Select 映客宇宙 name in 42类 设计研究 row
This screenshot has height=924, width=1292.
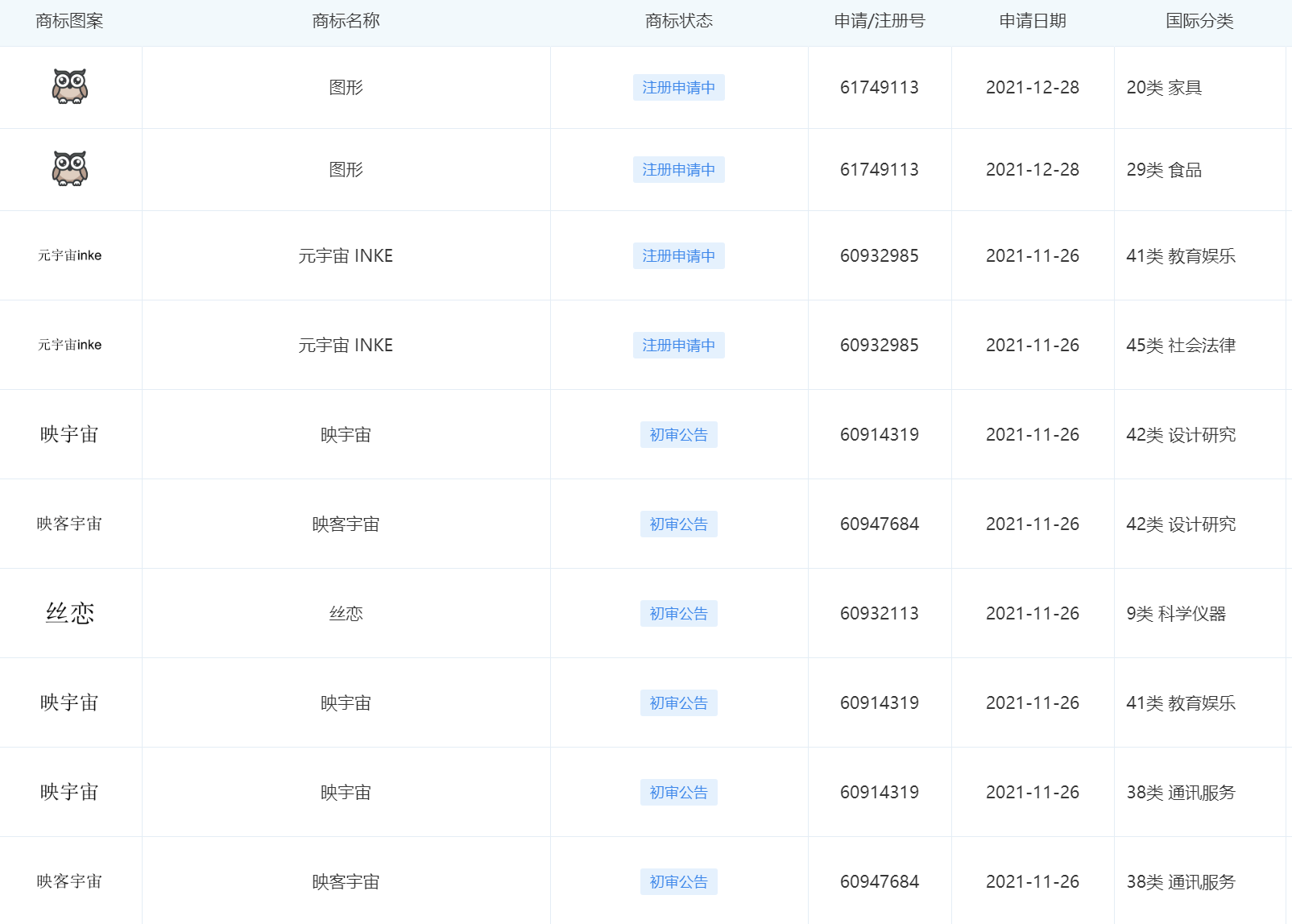346,524
